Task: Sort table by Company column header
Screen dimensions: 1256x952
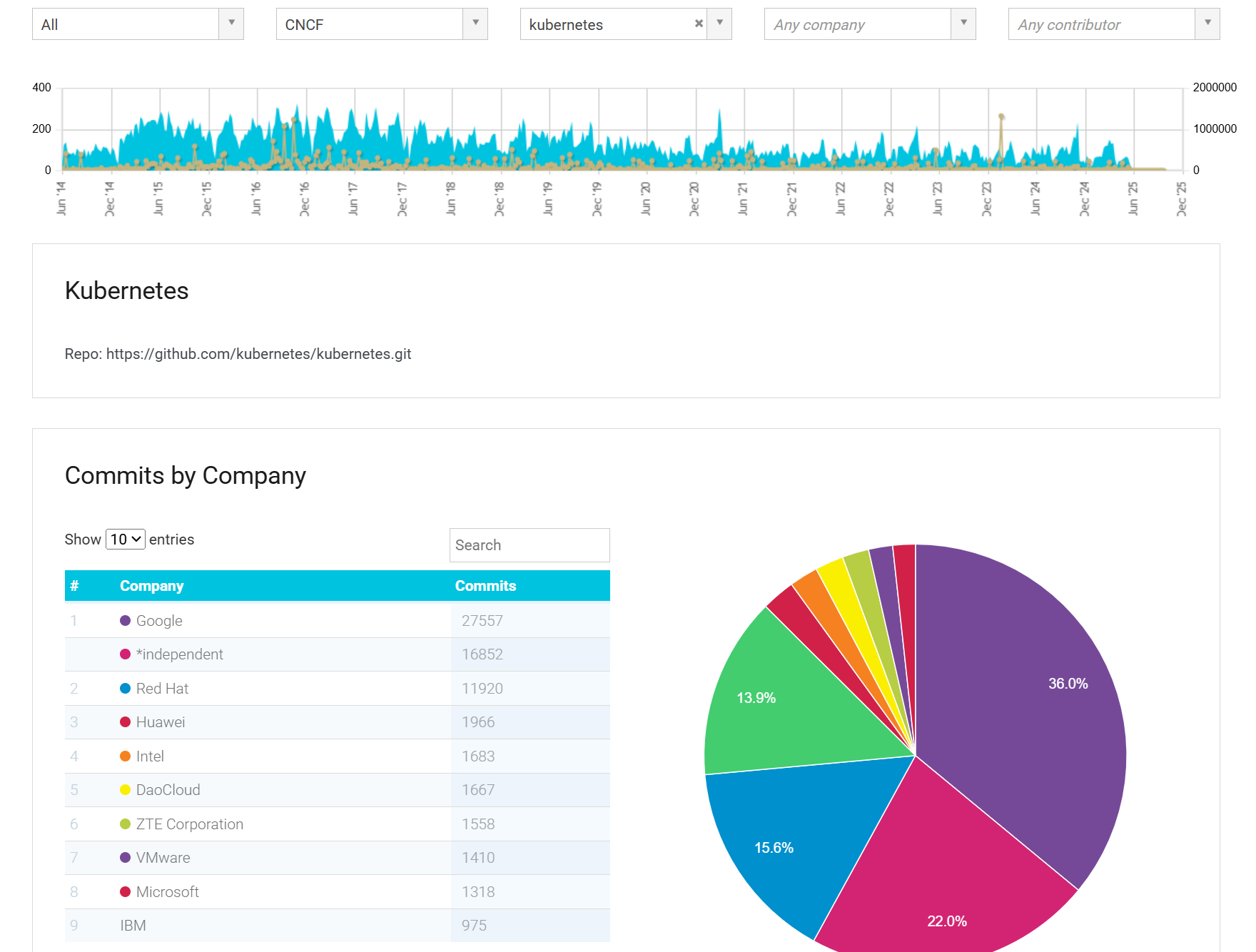Action: tap(152, 586)
